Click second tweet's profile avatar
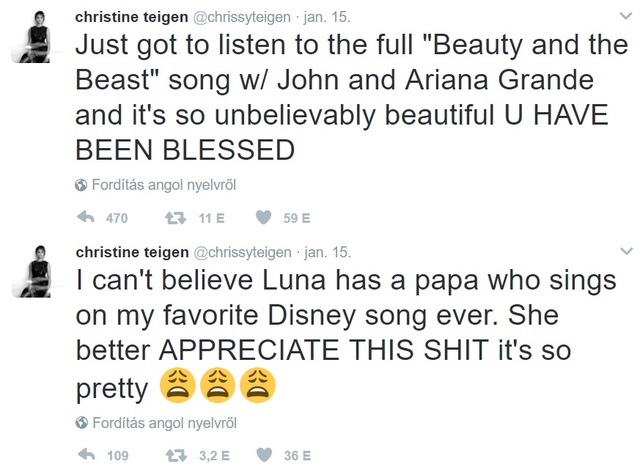Image resolution: width=640 pixels, height=475 pixels. (38, 271)
